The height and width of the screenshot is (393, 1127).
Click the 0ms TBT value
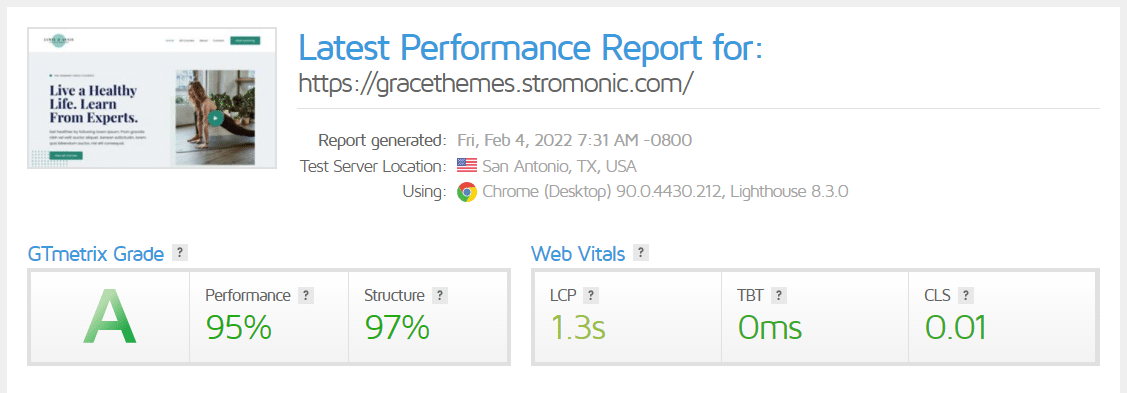[770, 328]
